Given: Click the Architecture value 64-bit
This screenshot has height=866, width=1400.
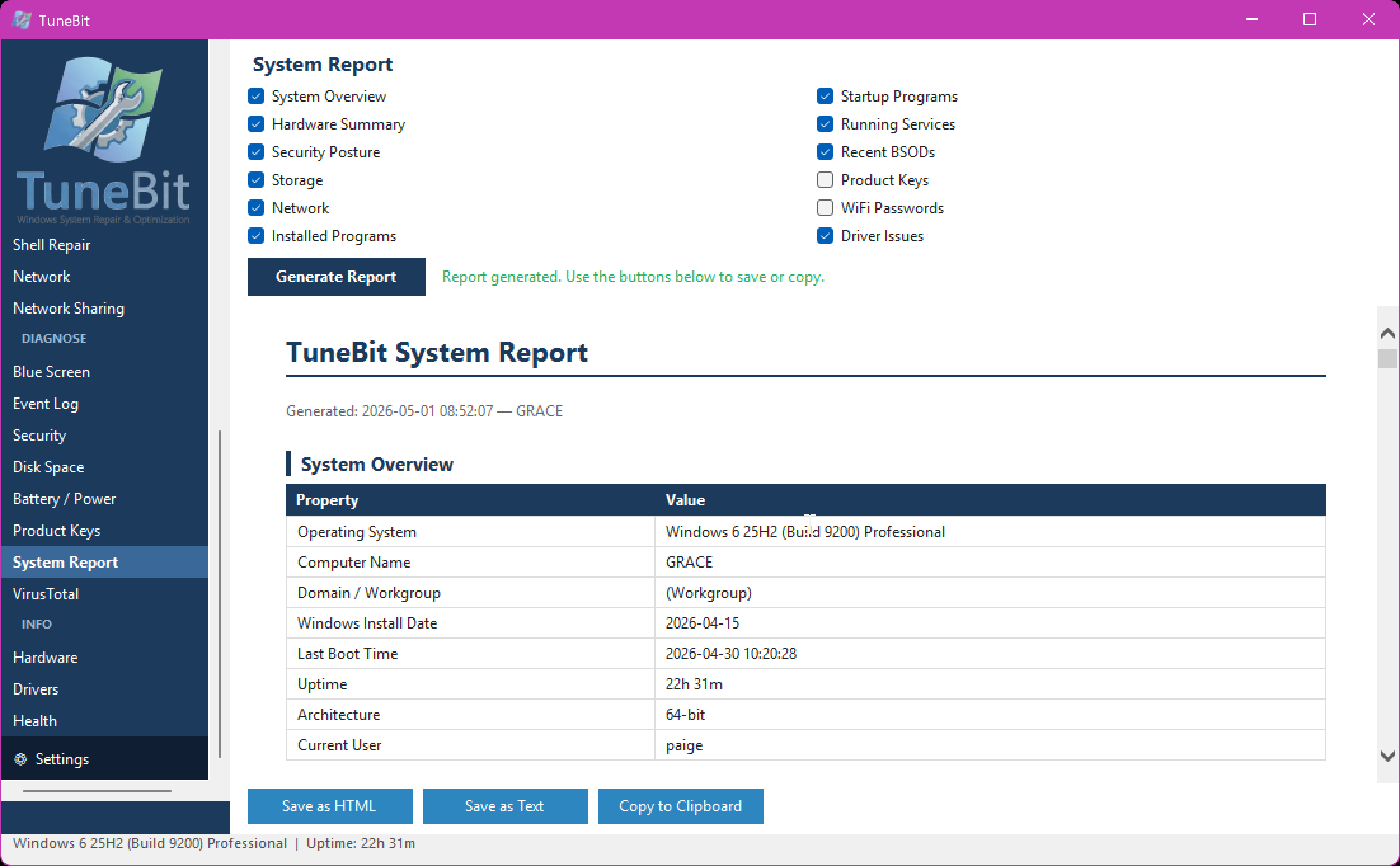Looking at the screenshot, I should coord(685,714).
